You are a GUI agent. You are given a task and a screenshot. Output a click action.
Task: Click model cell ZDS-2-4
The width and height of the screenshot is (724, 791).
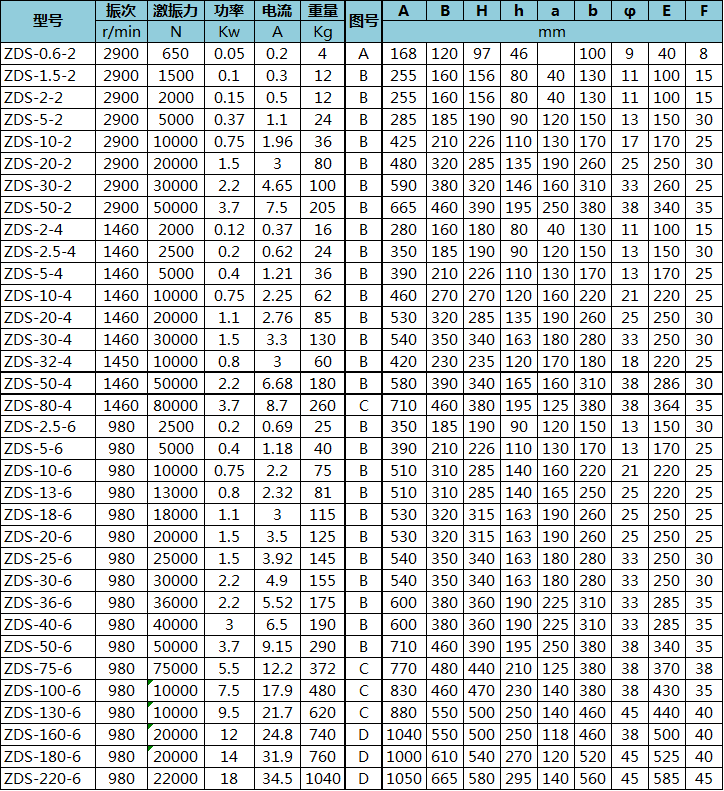[48, 230]
